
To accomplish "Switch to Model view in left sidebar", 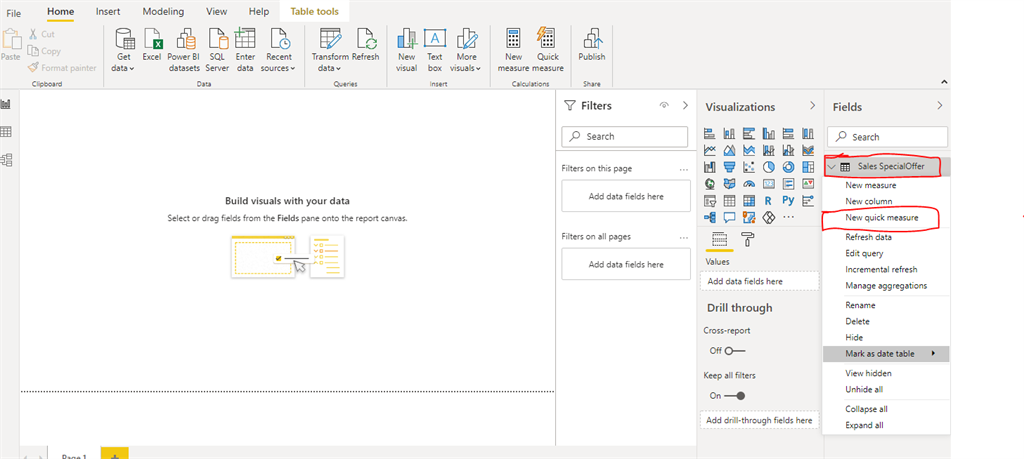I will point(7,159).
